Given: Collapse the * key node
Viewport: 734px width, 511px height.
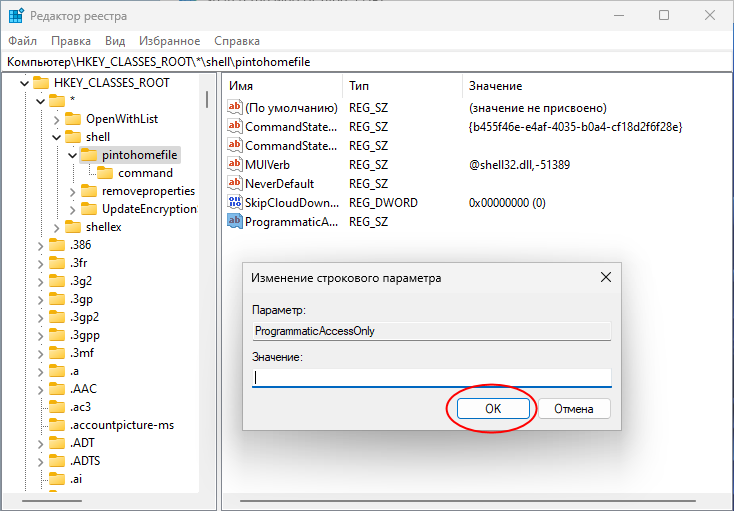Looking at the screenshot, I should 40,101.
